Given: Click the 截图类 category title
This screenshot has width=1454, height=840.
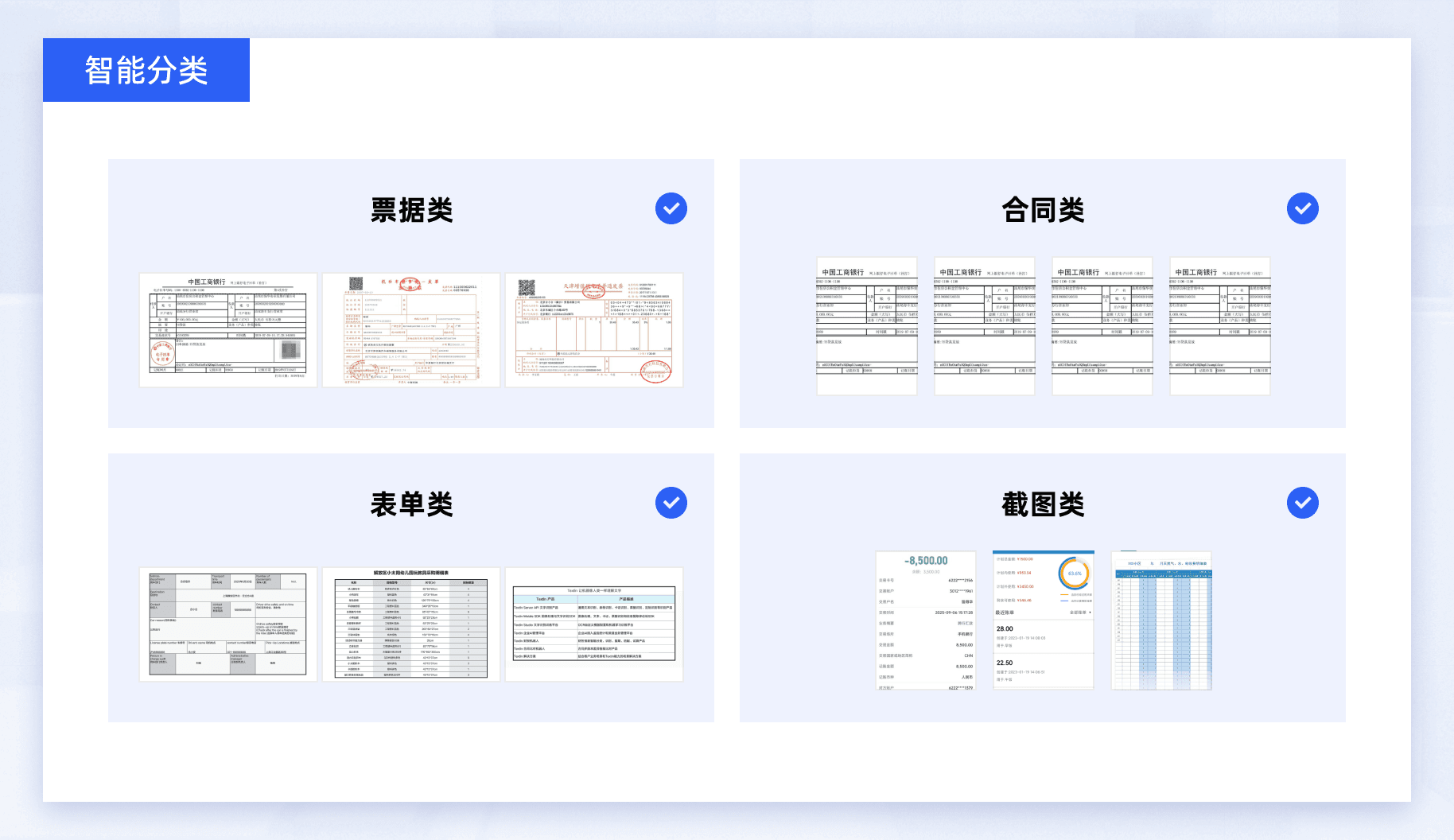Looking at the screenshot, I should point(1043,504).
